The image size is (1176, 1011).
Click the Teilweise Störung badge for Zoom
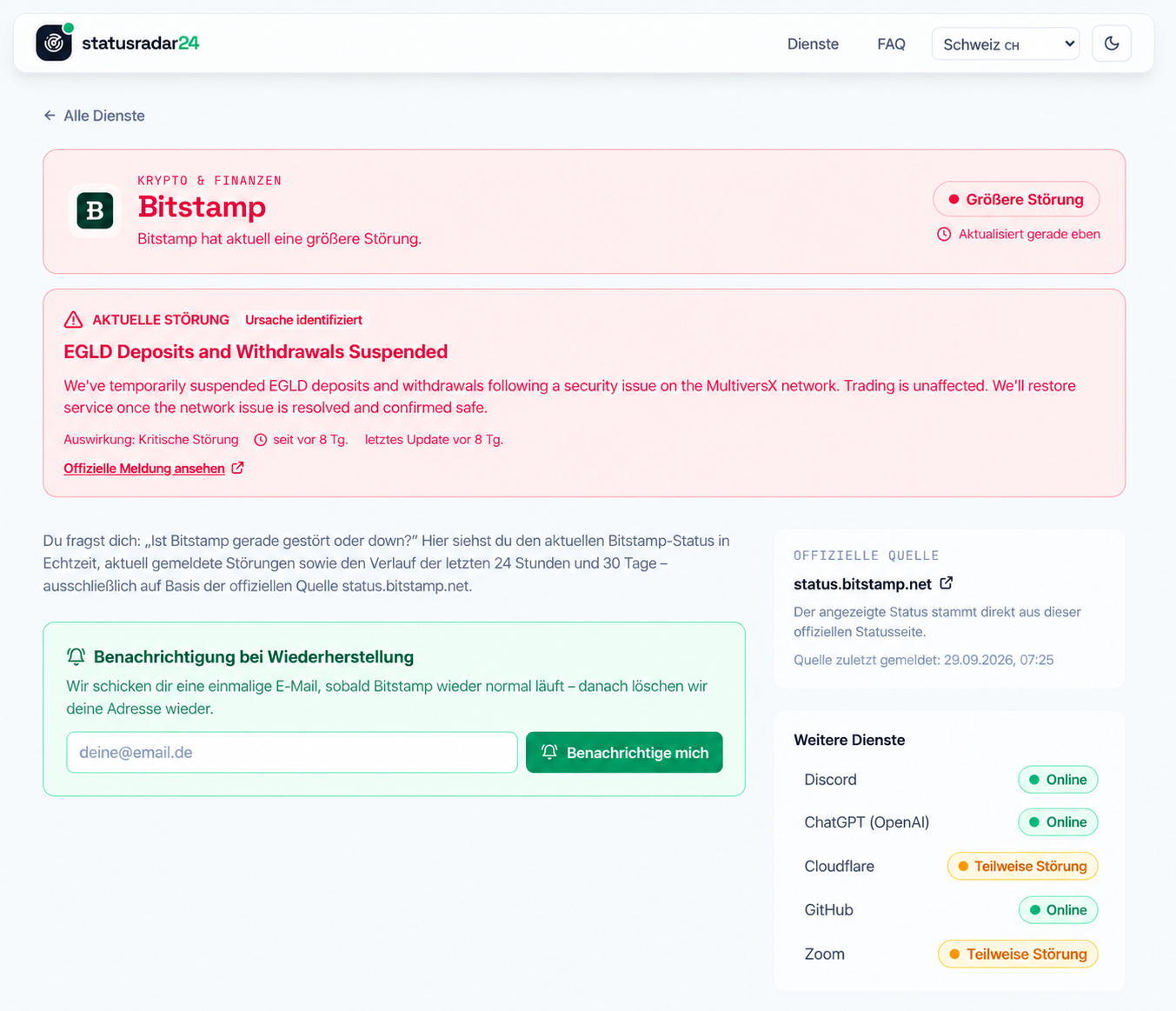pyautogui.click(x=1018, y=954)
